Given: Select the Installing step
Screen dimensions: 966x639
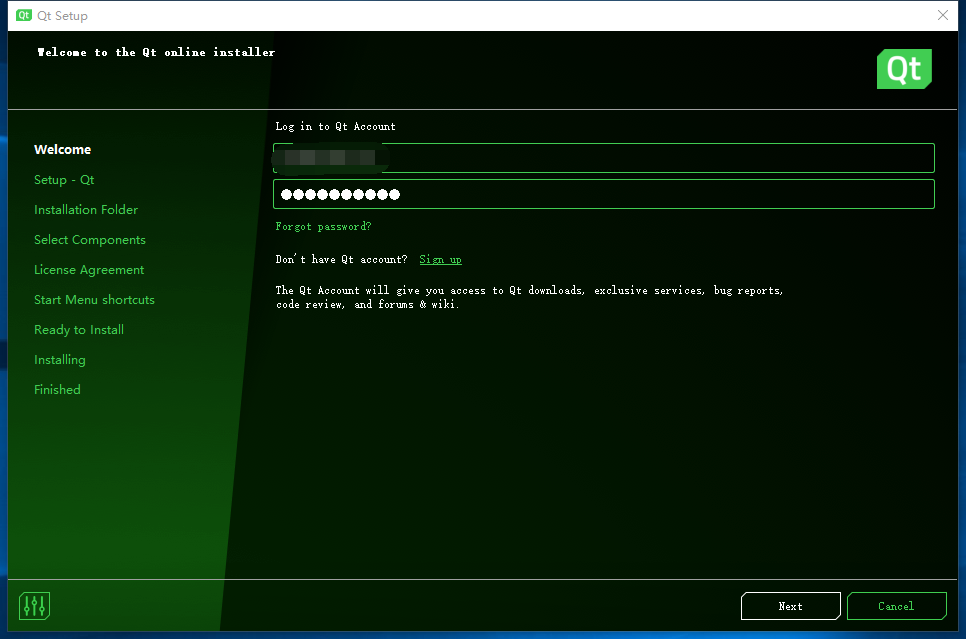Looking at the screenshot, I should click(x=60, y=360).
